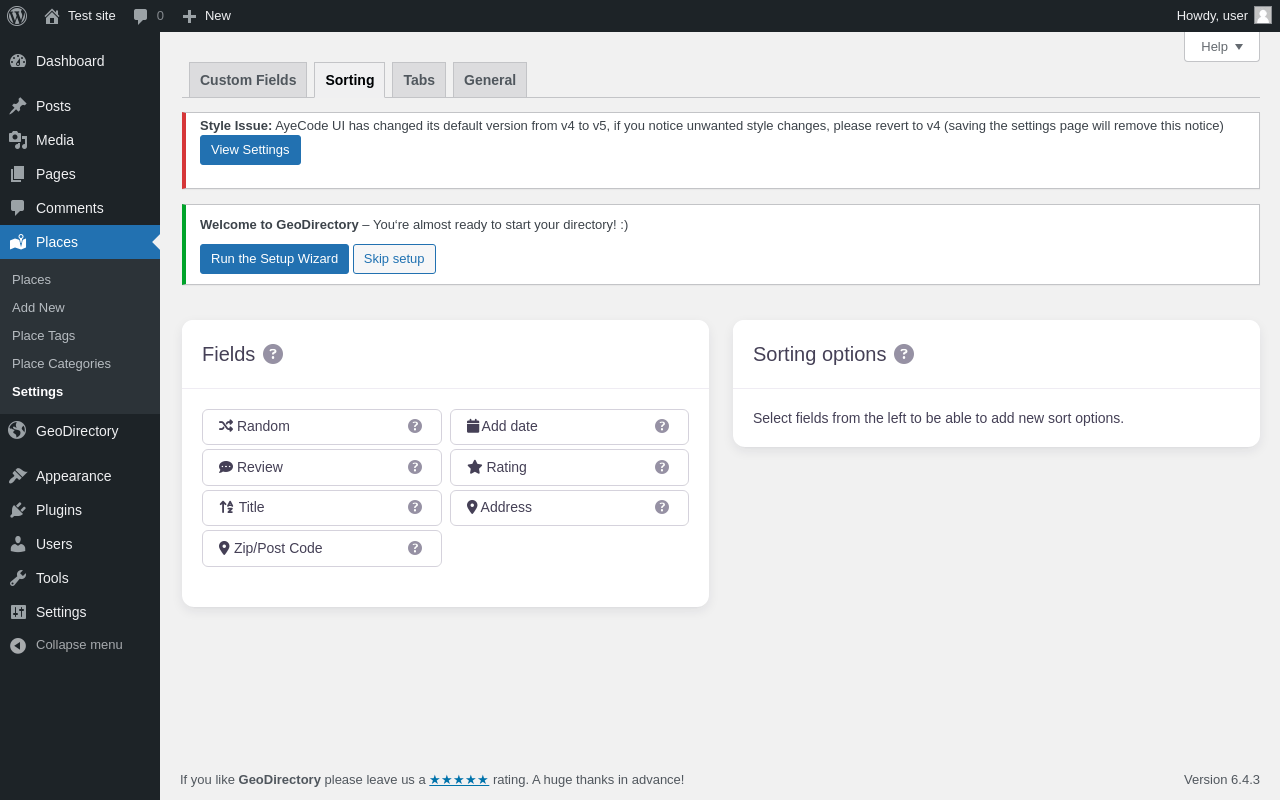
Task: Click the help icon on Random field
Action: [x=415, y=426]
